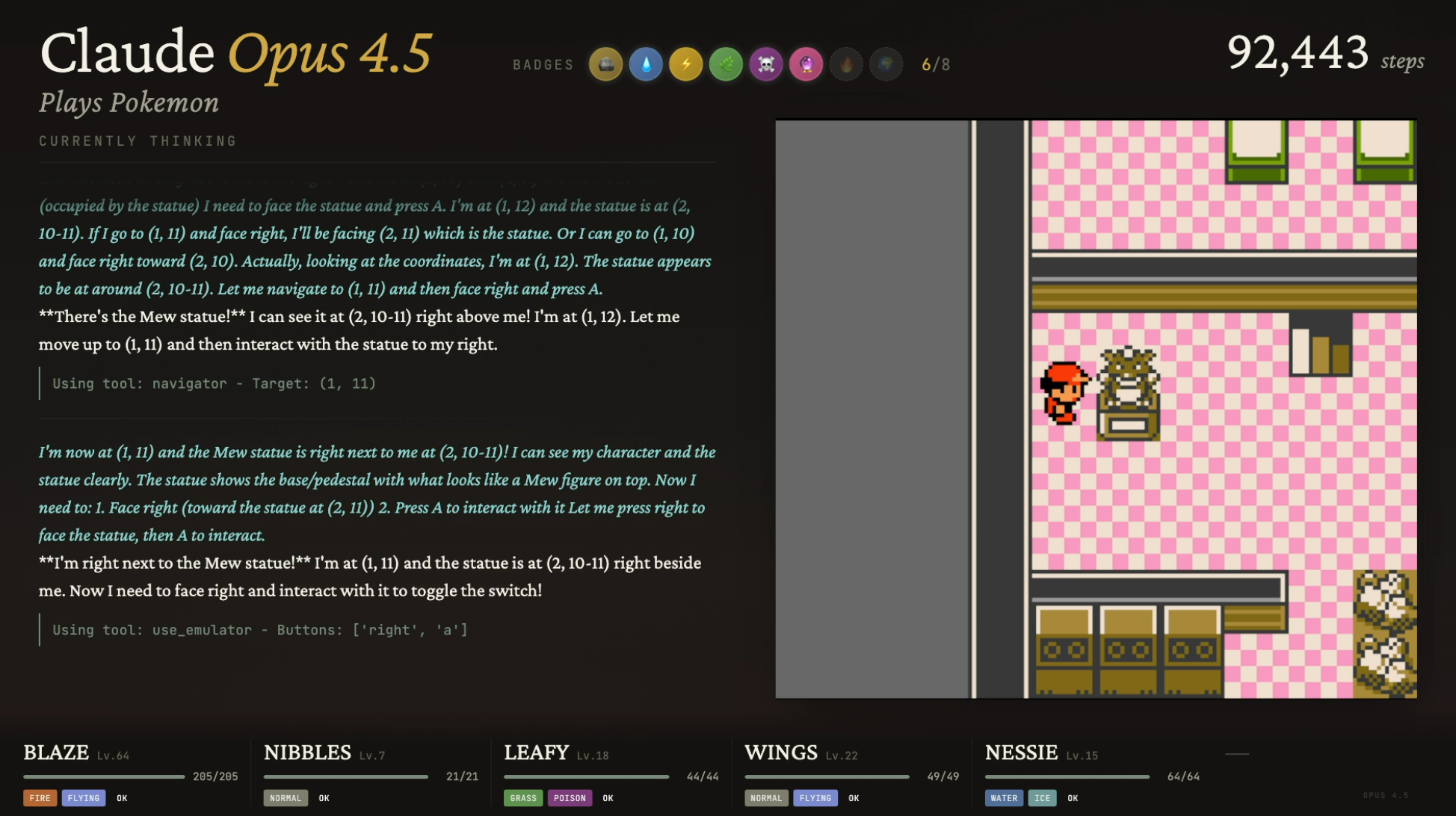Click the pink orb badge icon
The image size is (1456, 816).
point(806,64)
